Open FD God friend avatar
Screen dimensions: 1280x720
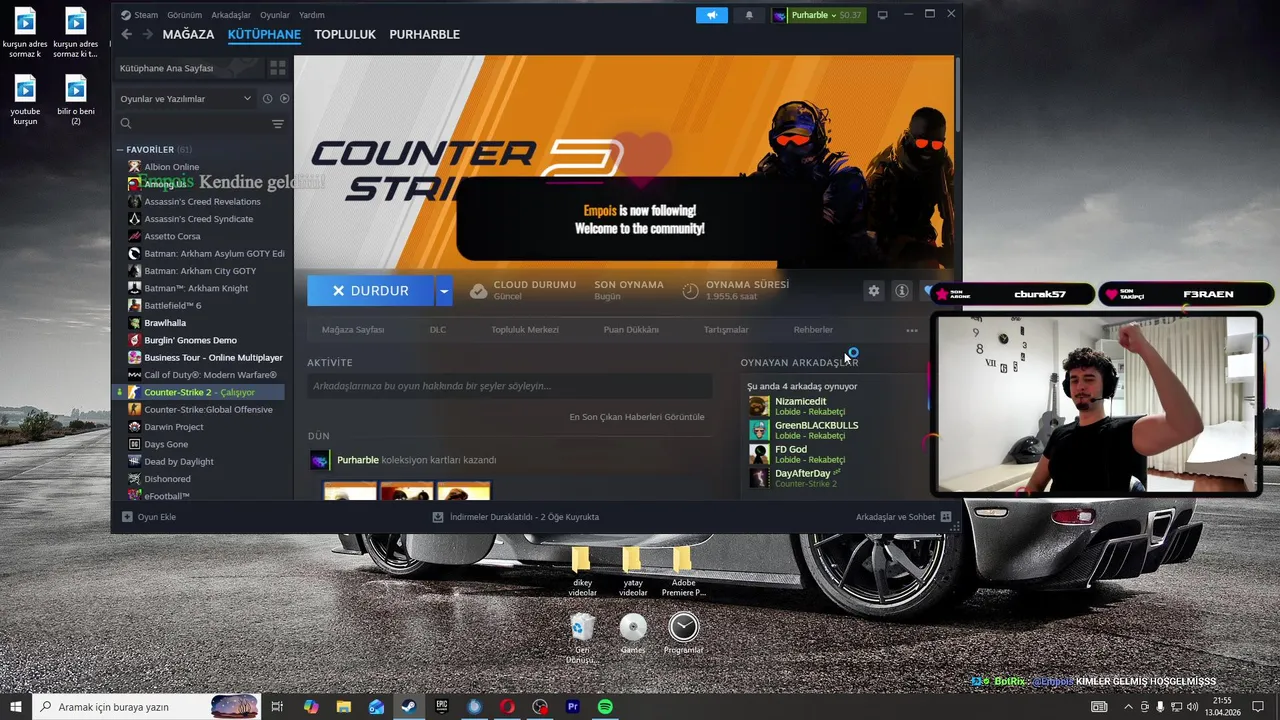[x=759, y=454]
